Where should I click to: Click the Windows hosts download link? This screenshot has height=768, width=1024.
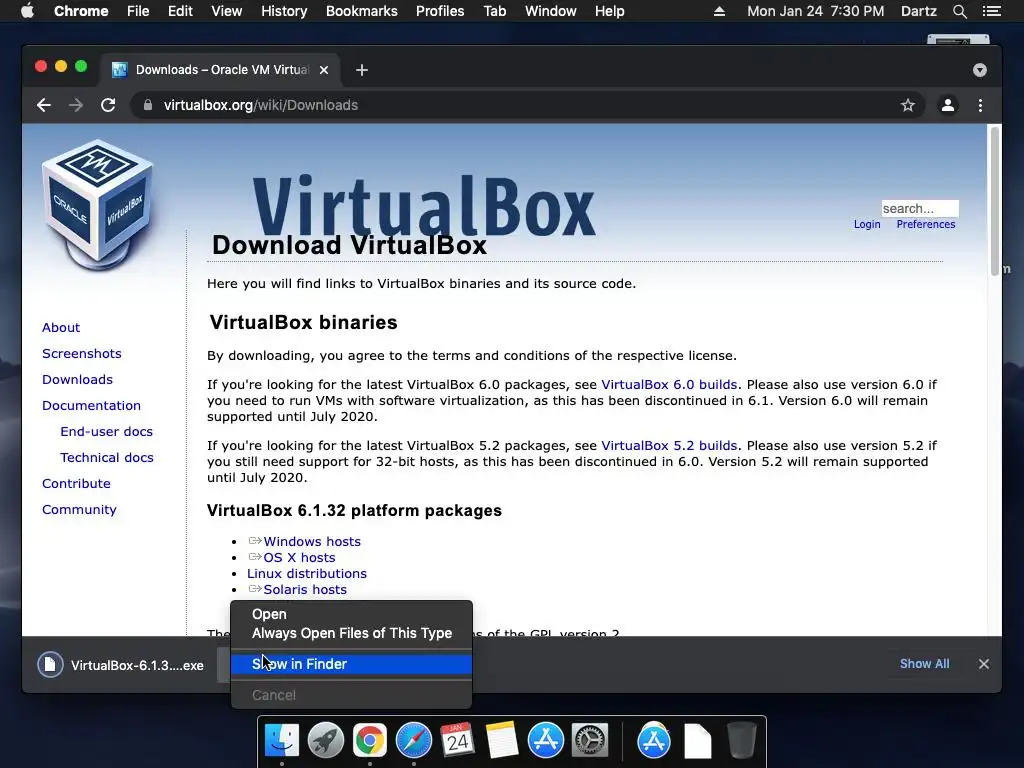pos(312,541)
